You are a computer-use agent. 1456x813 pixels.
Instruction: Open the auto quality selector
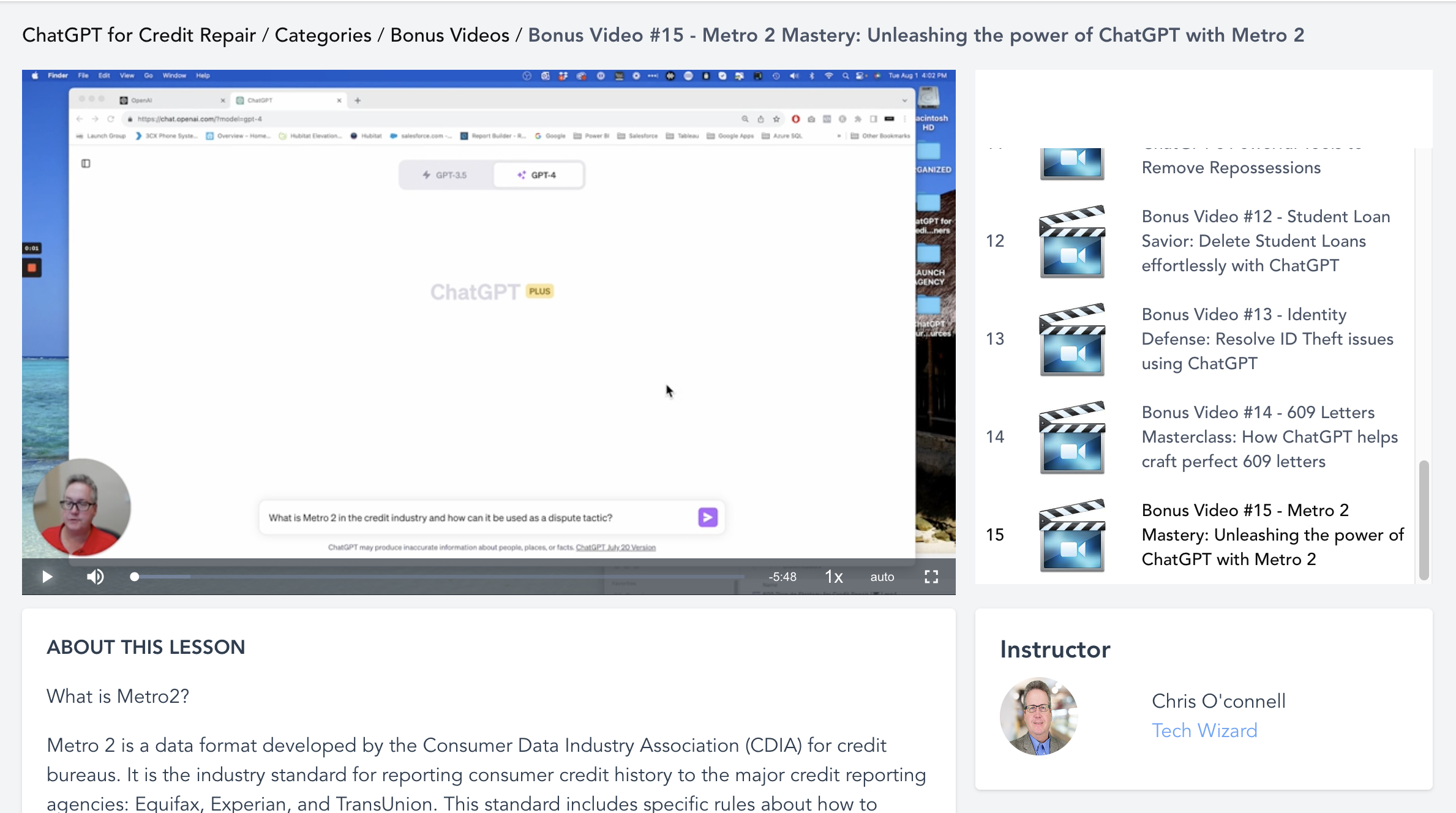coord(882,577)
